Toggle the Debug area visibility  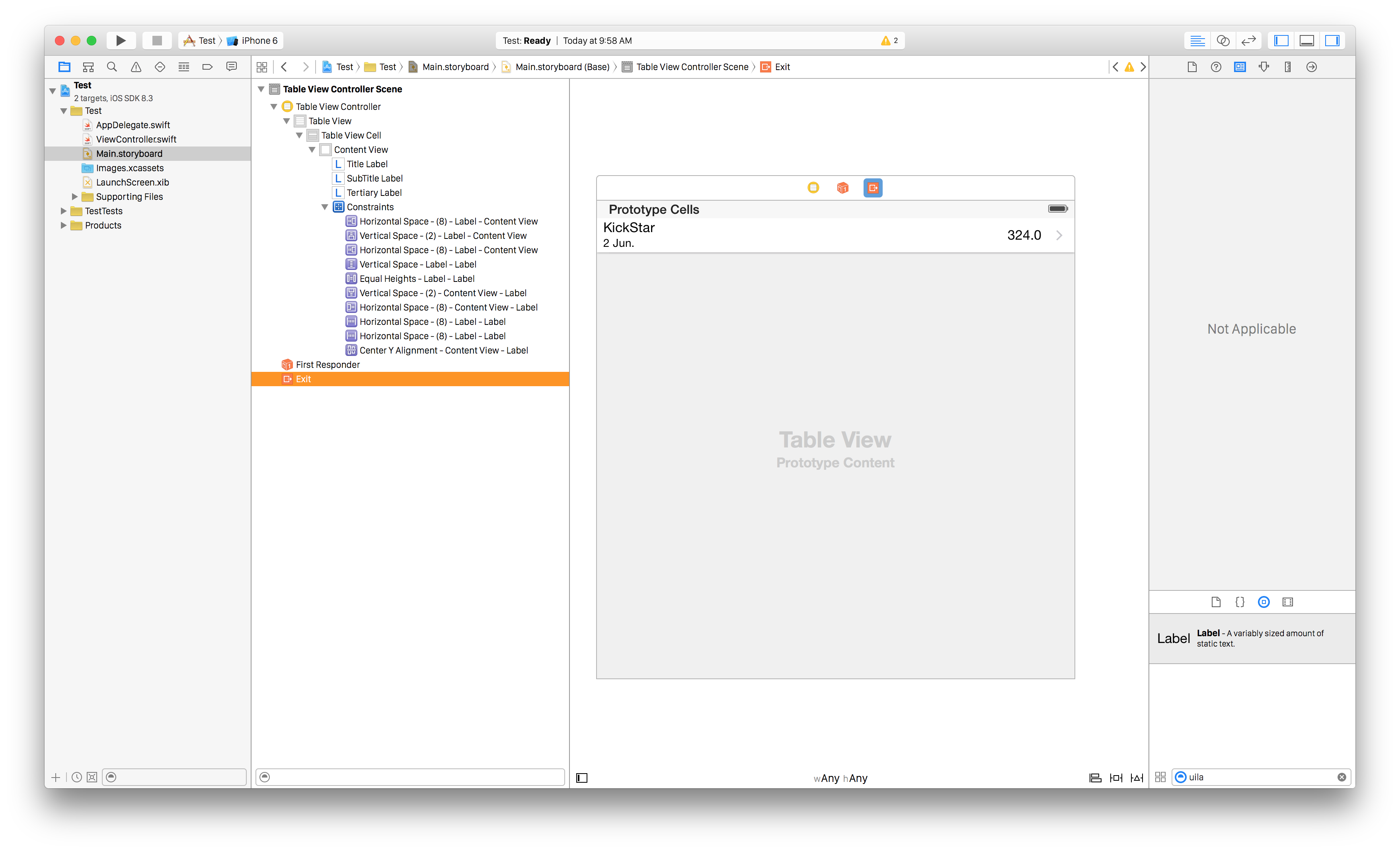pos(1307,40)
